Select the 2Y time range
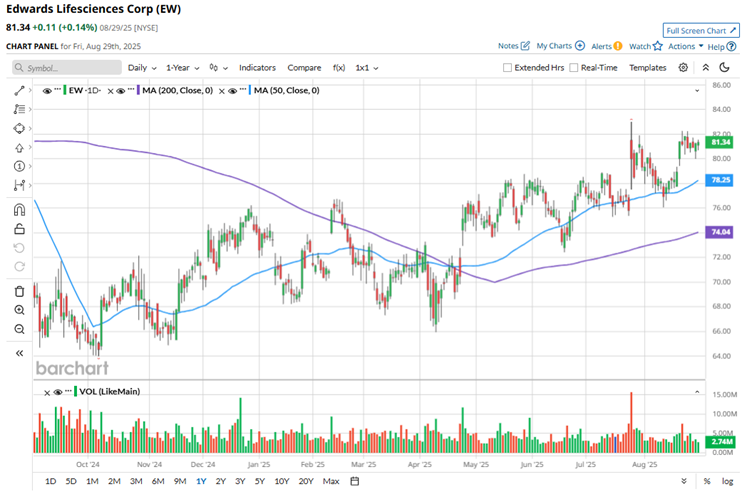The width and height of the screenshot is (752, 504). tap(221, 481)
